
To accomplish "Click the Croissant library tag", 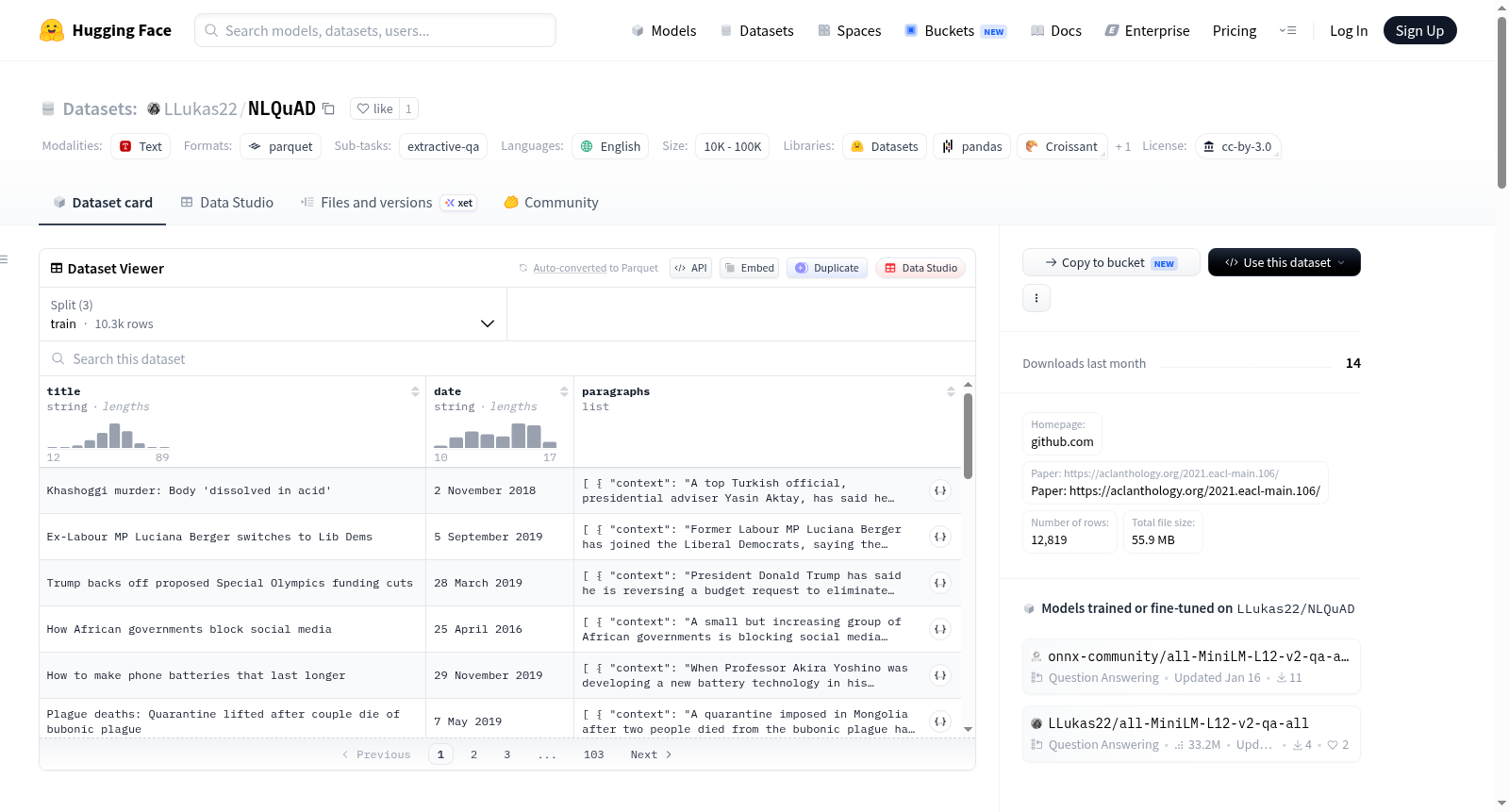I will point(1061,146).
